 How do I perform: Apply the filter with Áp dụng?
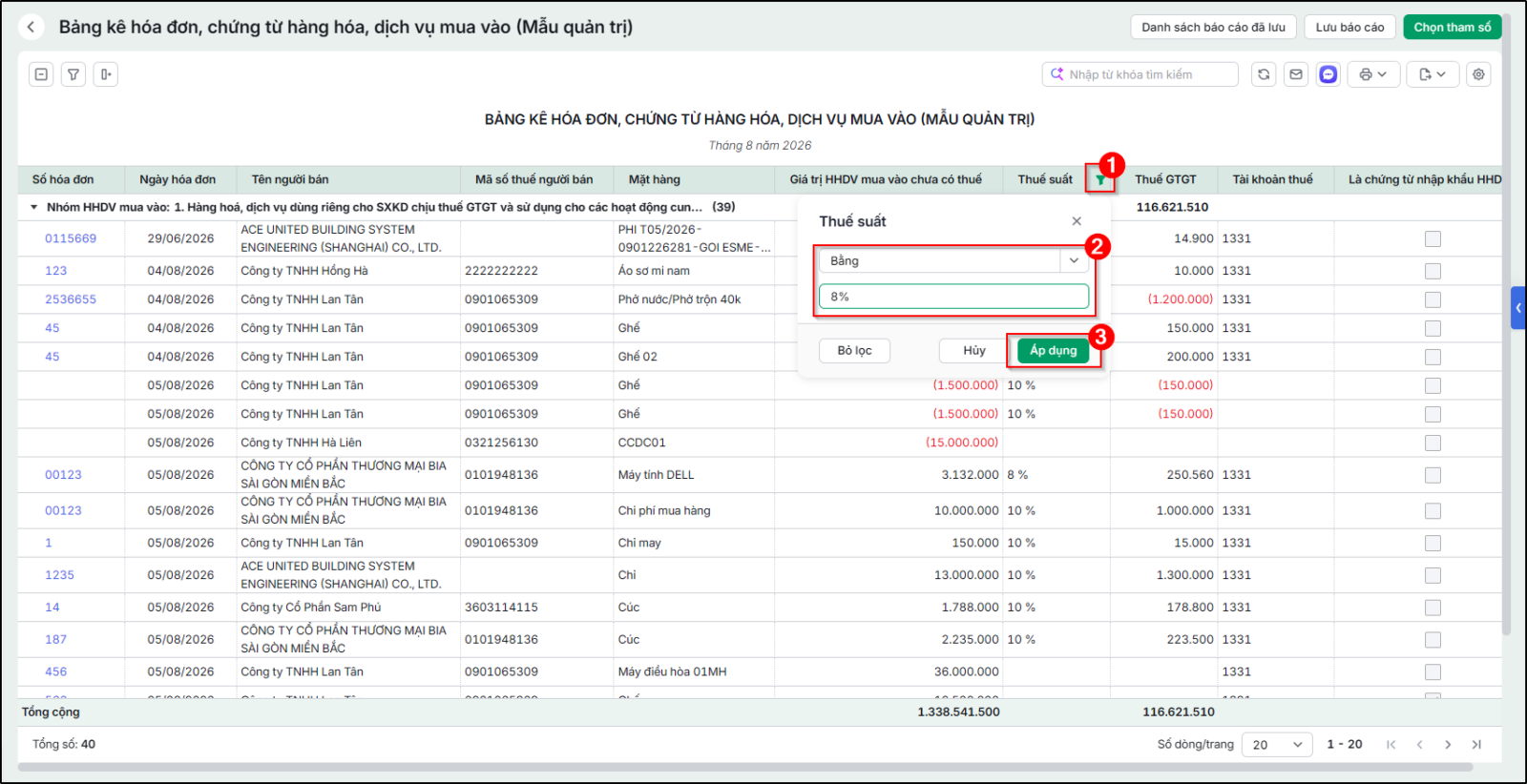1053,351
